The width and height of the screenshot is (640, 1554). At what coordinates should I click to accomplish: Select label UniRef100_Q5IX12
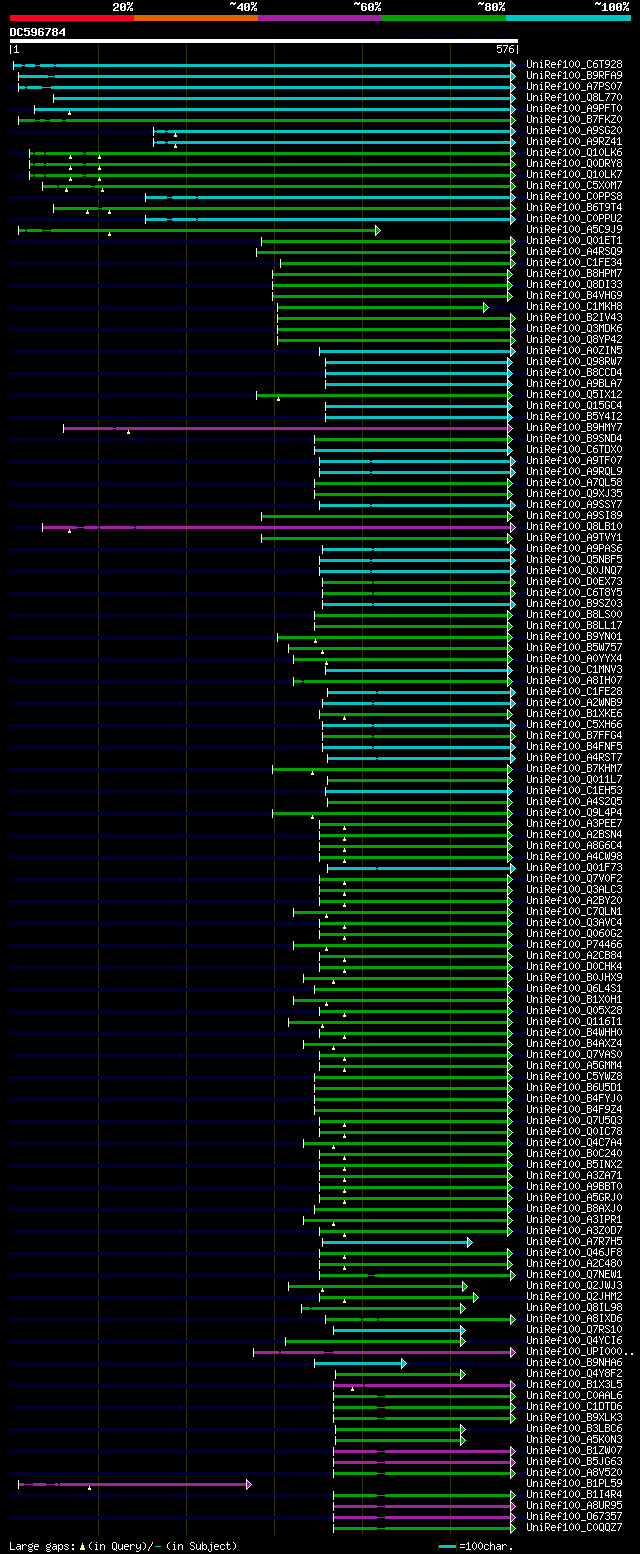[x=574, y=395]
